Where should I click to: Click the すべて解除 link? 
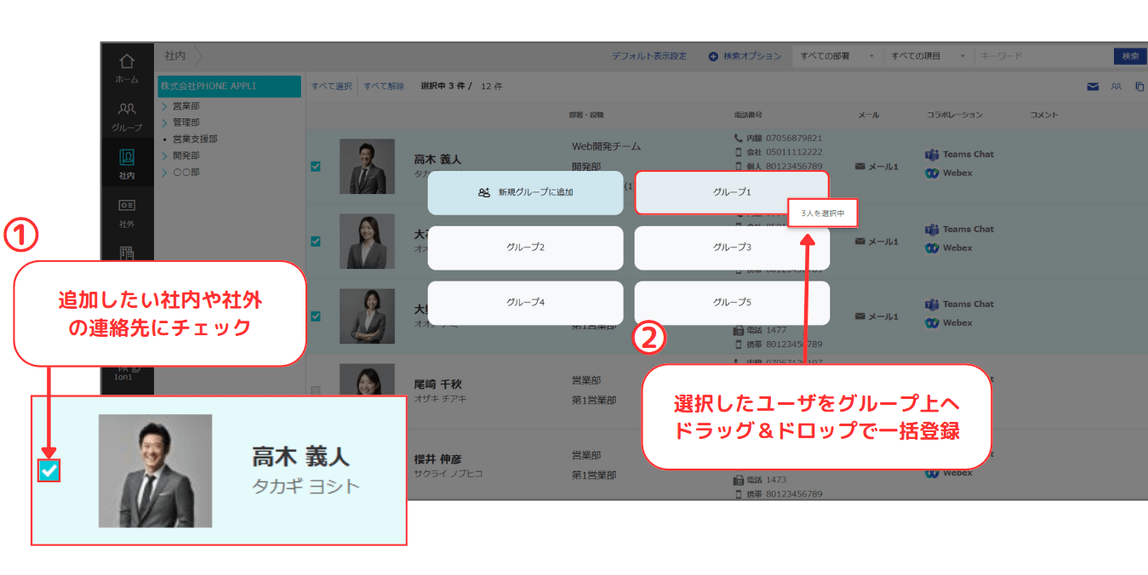tap(384, 86)
